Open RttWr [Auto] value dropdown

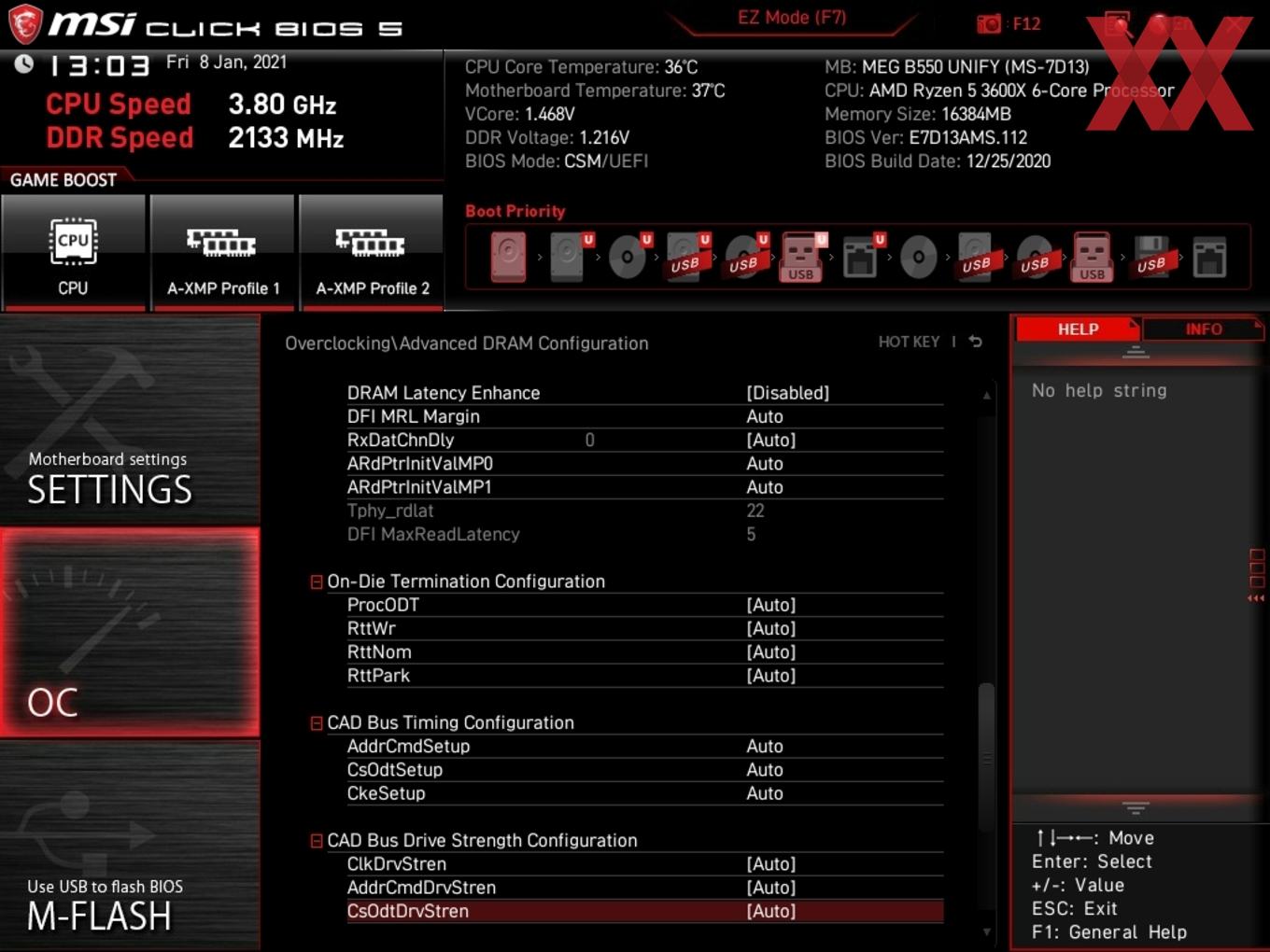(771, 628)
